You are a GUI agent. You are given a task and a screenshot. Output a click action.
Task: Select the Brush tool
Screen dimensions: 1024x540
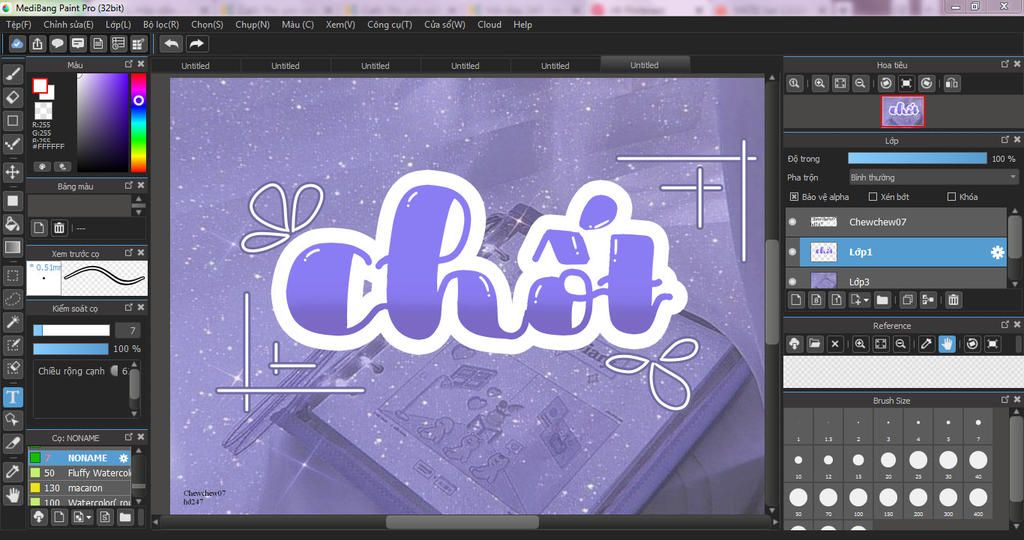12,74
